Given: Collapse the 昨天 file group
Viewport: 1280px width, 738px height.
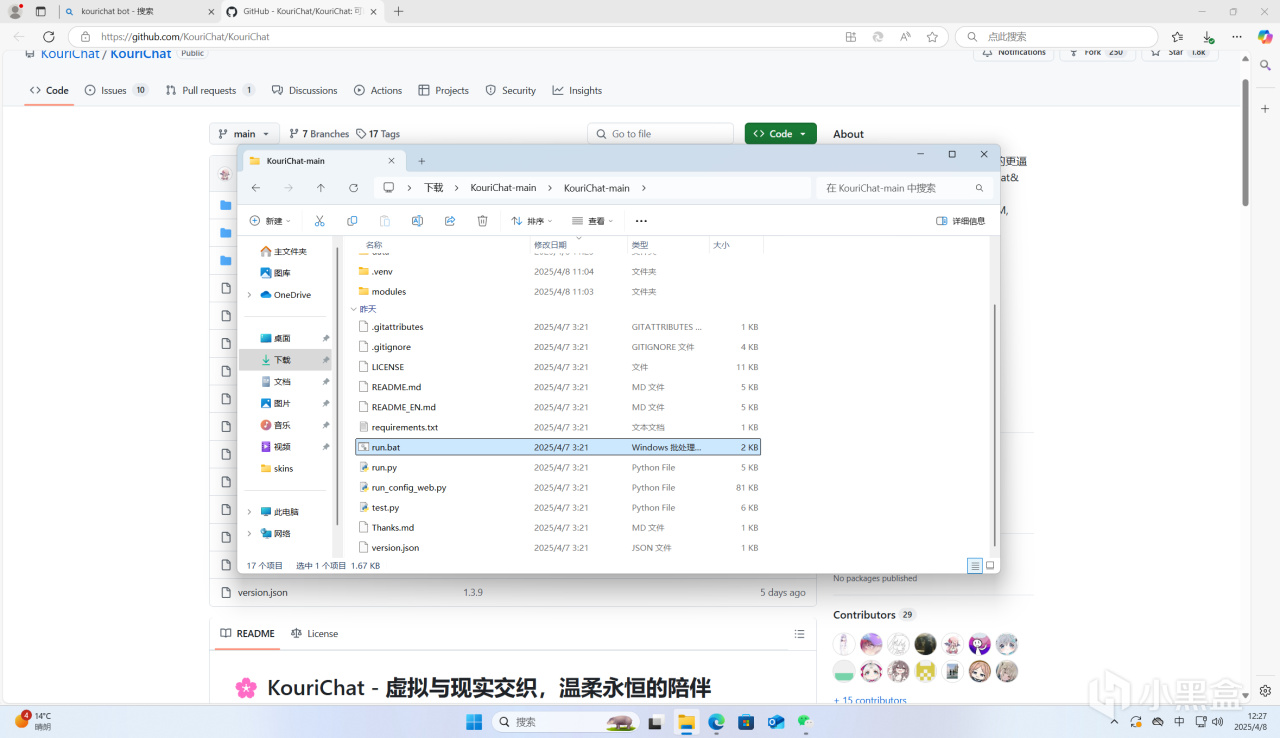Looking at the screenshot, I should tap(352, 309).
